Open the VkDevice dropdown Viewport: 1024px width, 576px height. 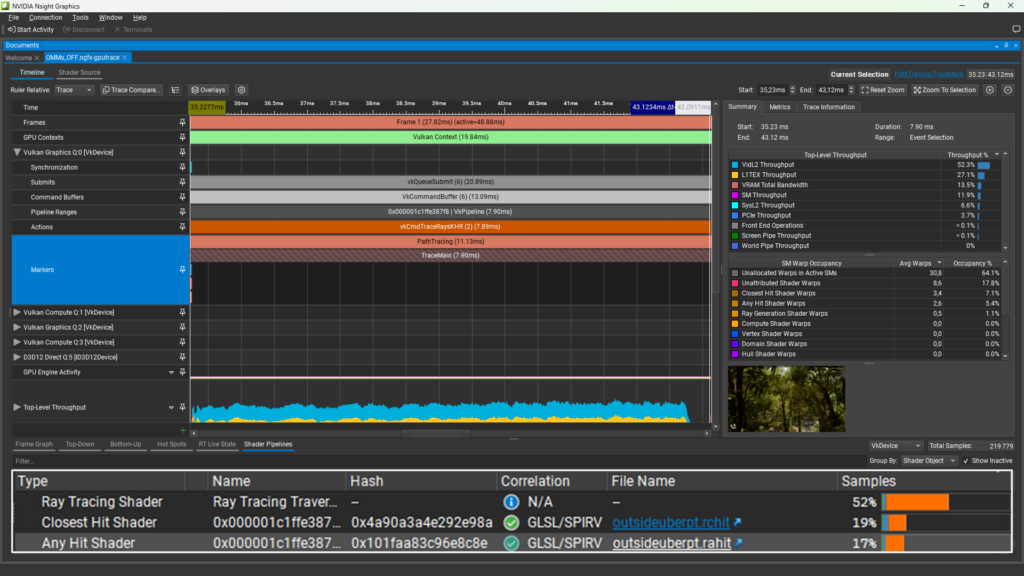[895, 446]
